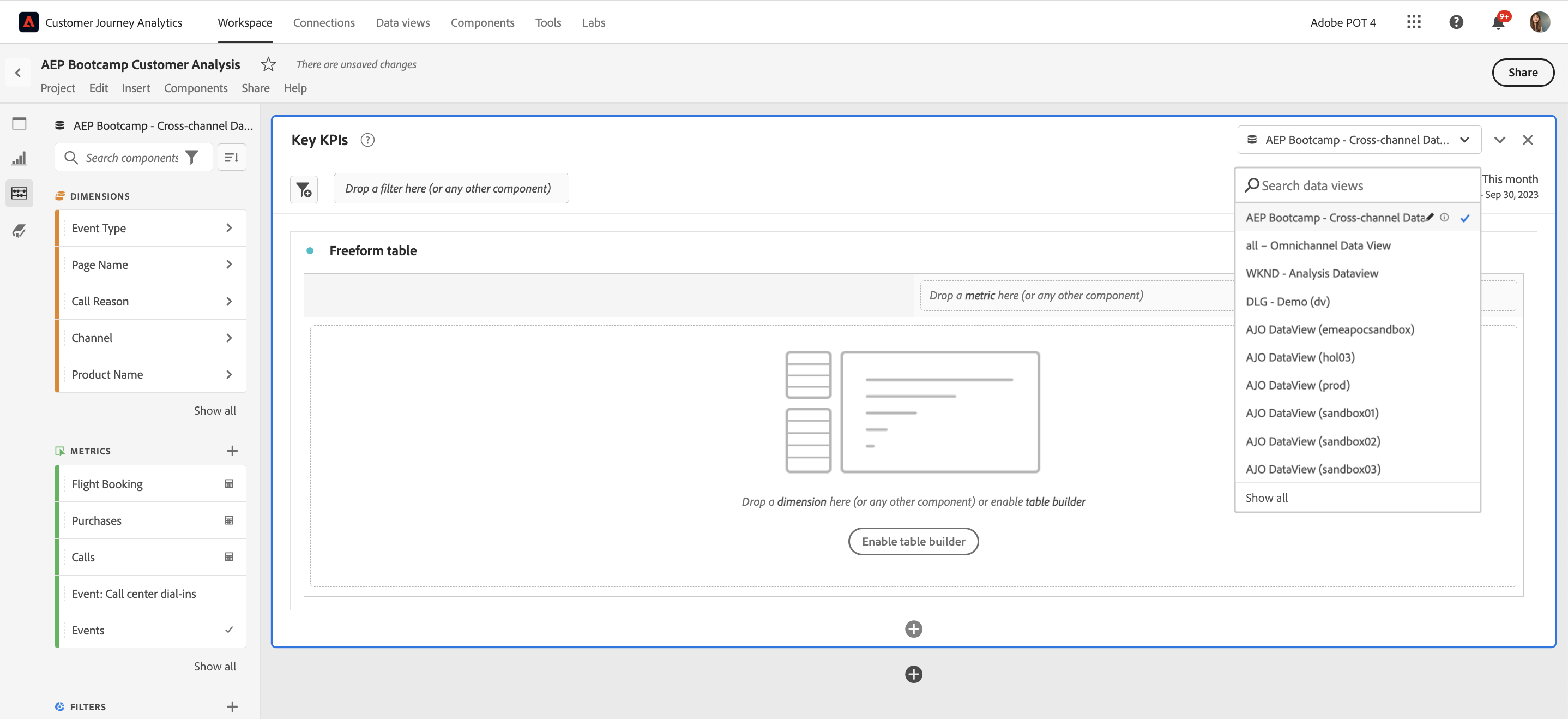1568x719 pixels.
Task: Click the Freeform table teal dot indicator
Action: point(310,251)
